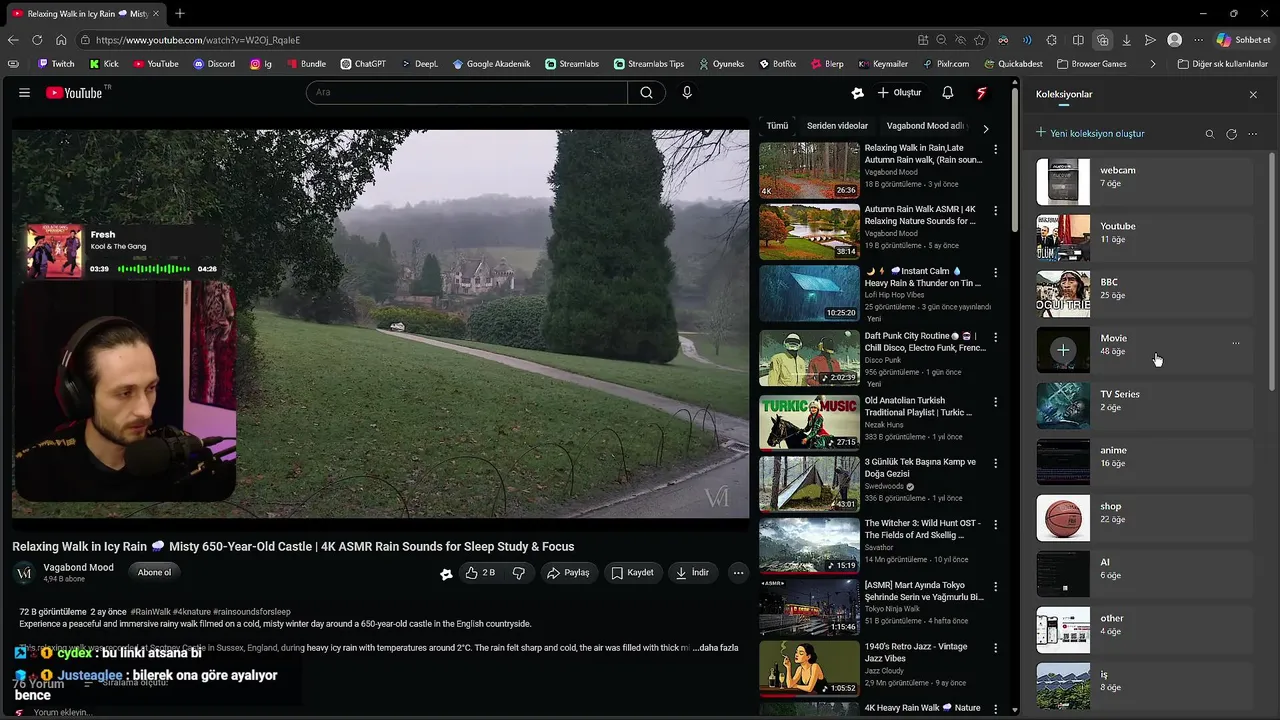This screenshot has width=1280, height=720.
Task: Open 3 Günlük Tek Başına Kamp thumbnail
Action: tap(809, 484)
